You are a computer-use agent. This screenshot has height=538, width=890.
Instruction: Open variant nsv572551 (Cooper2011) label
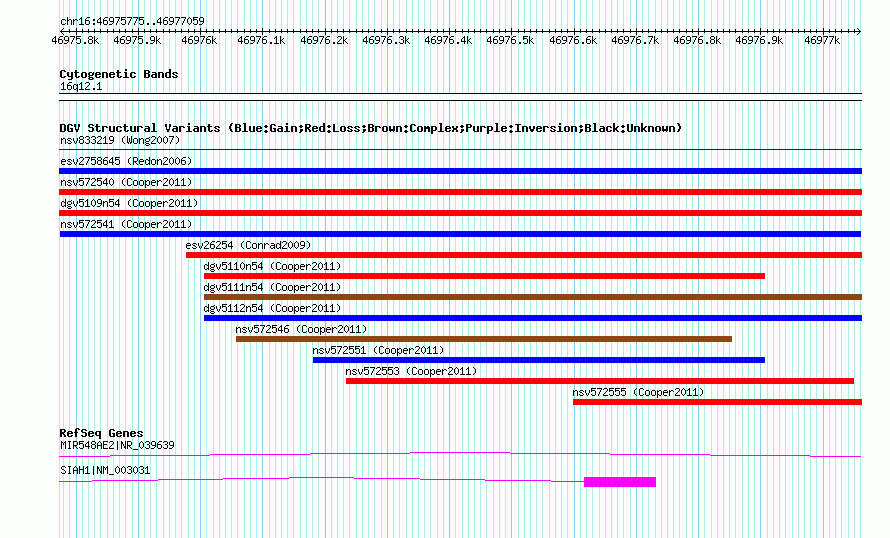[378, 350]
